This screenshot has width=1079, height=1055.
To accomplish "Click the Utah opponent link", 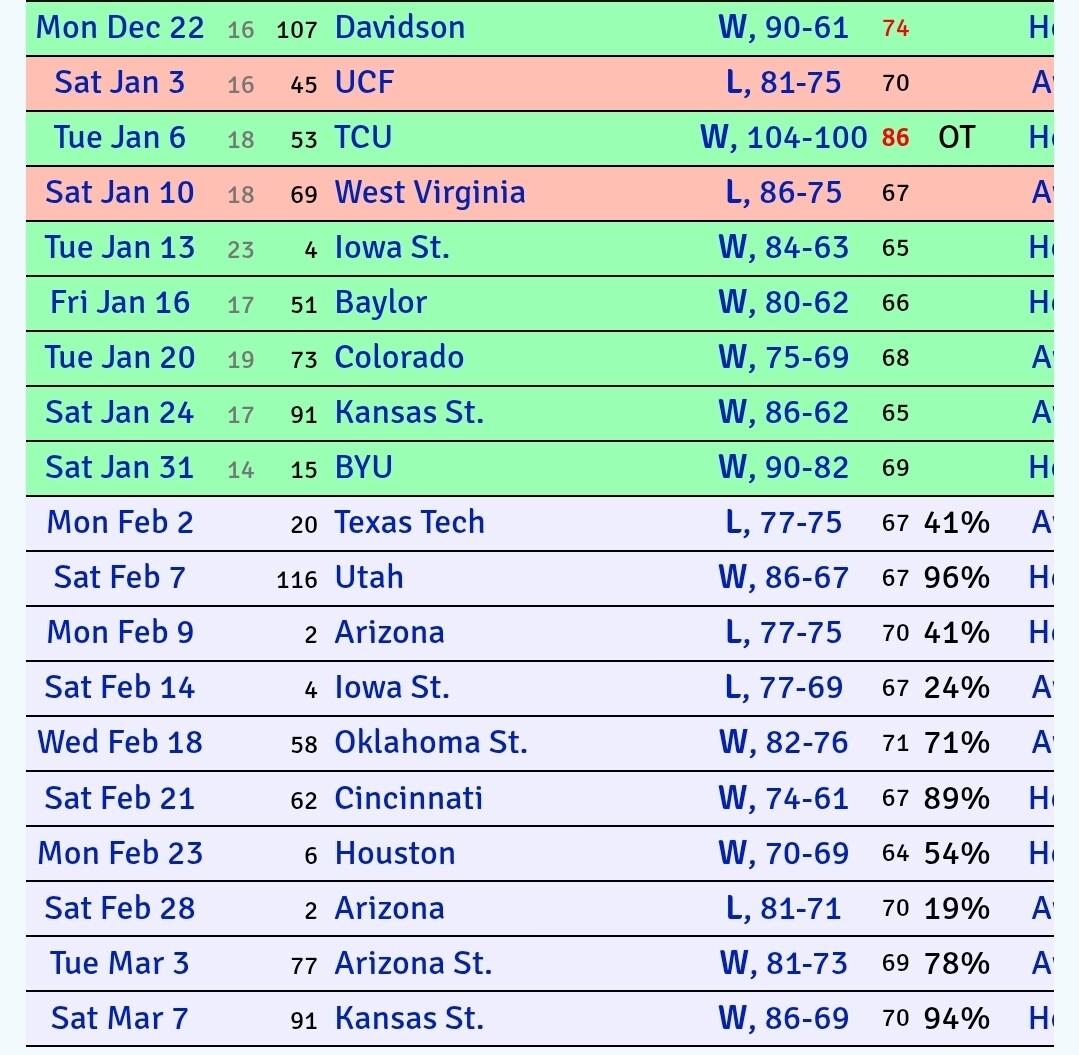I will tap(369, 577).
